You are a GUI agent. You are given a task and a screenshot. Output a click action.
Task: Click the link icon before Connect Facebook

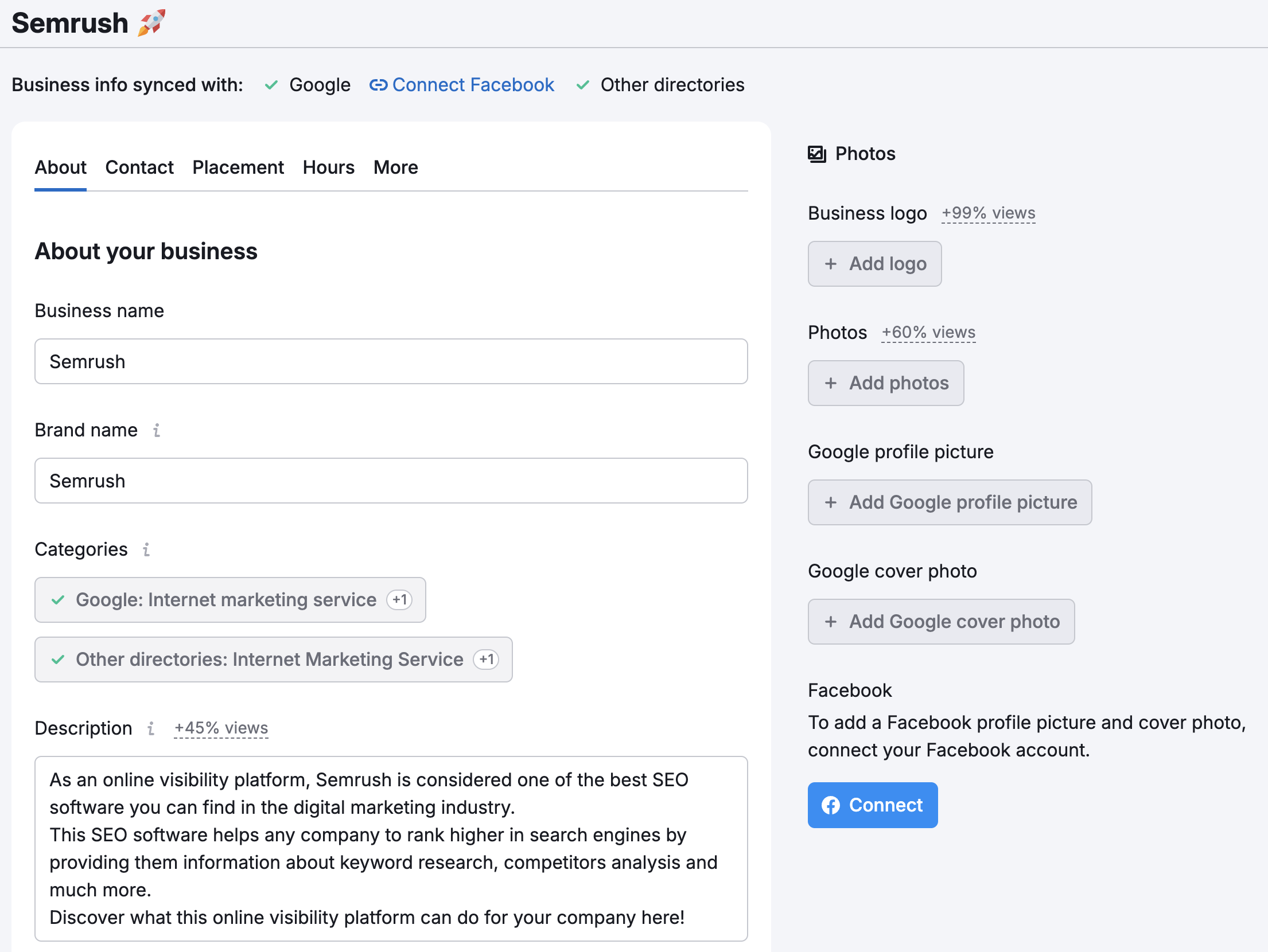click(378, 85)
